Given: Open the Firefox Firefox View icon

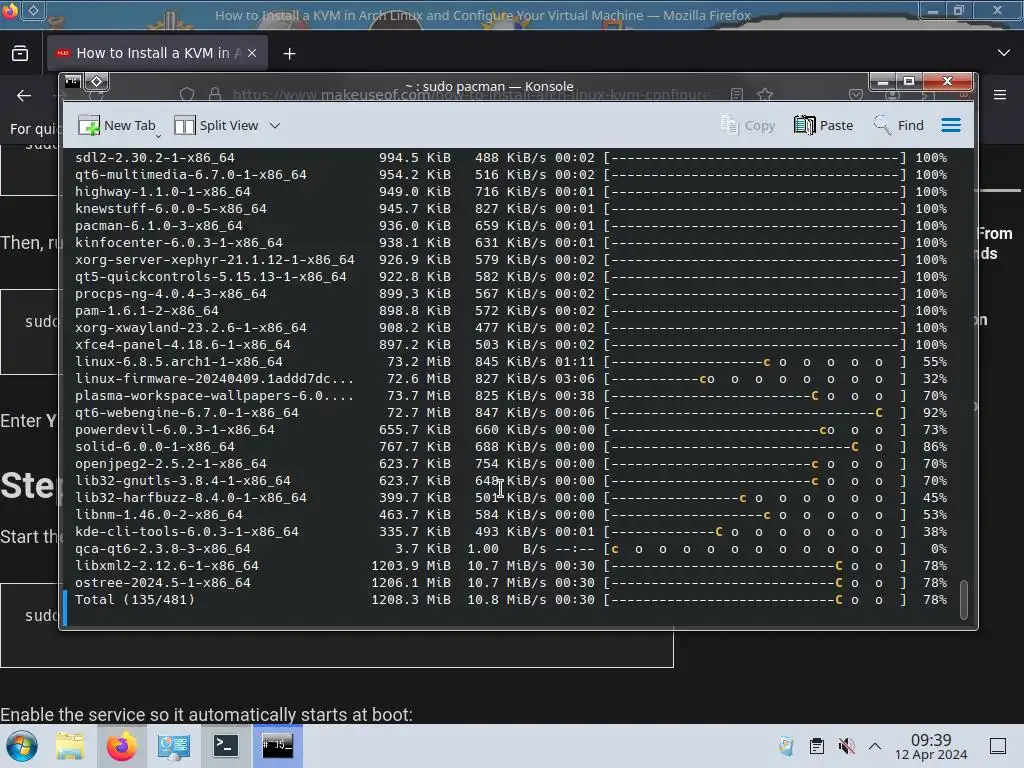Looking at the screenshot, I should 20,53.
